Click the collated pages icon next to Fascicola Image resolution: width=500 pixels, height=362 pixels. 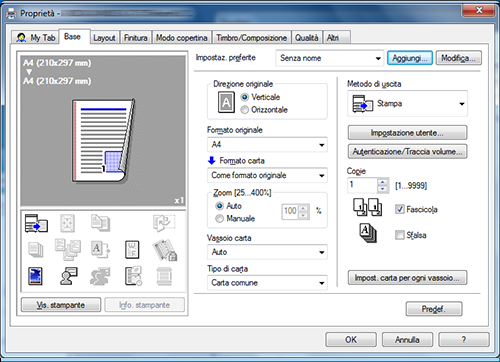click(x=368, y=207)
